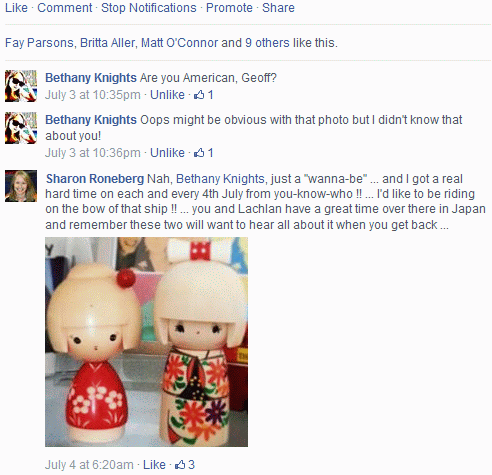This screenshot has height=475, width=492.
Task: Click the tagged Bethany Knights name in Sharon's comment
Action: (220, 179)
